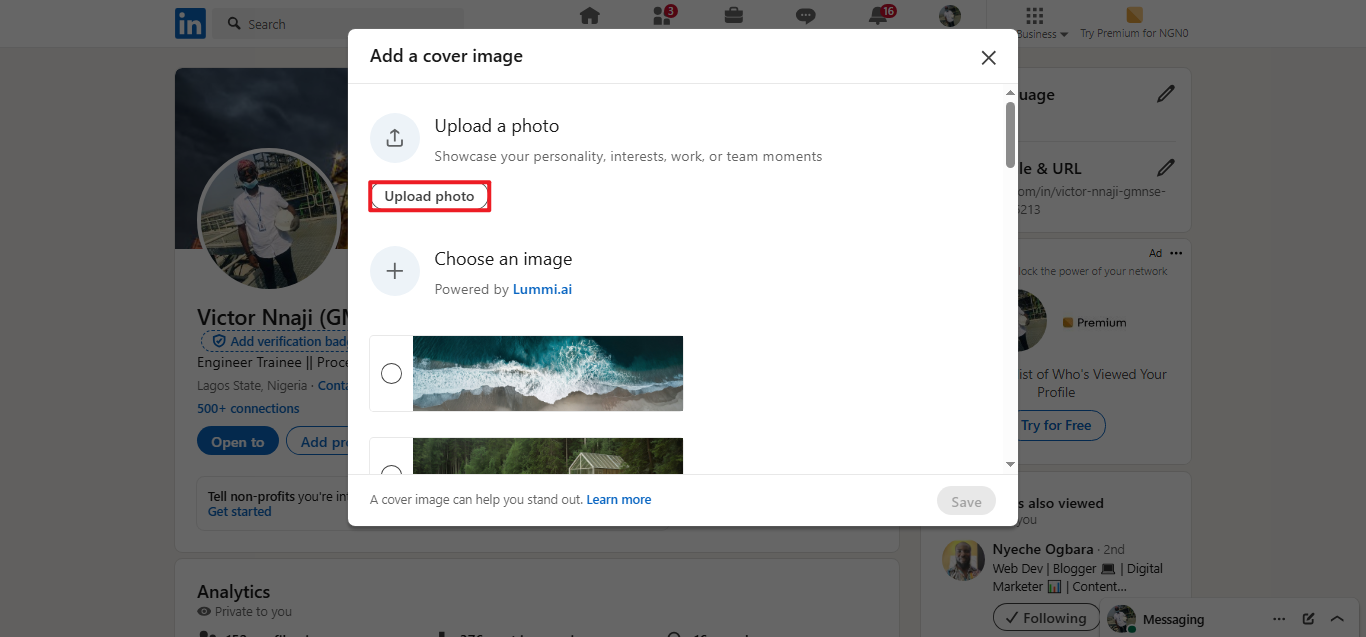Click the Choose an image heading

click(x=503, y=259)
